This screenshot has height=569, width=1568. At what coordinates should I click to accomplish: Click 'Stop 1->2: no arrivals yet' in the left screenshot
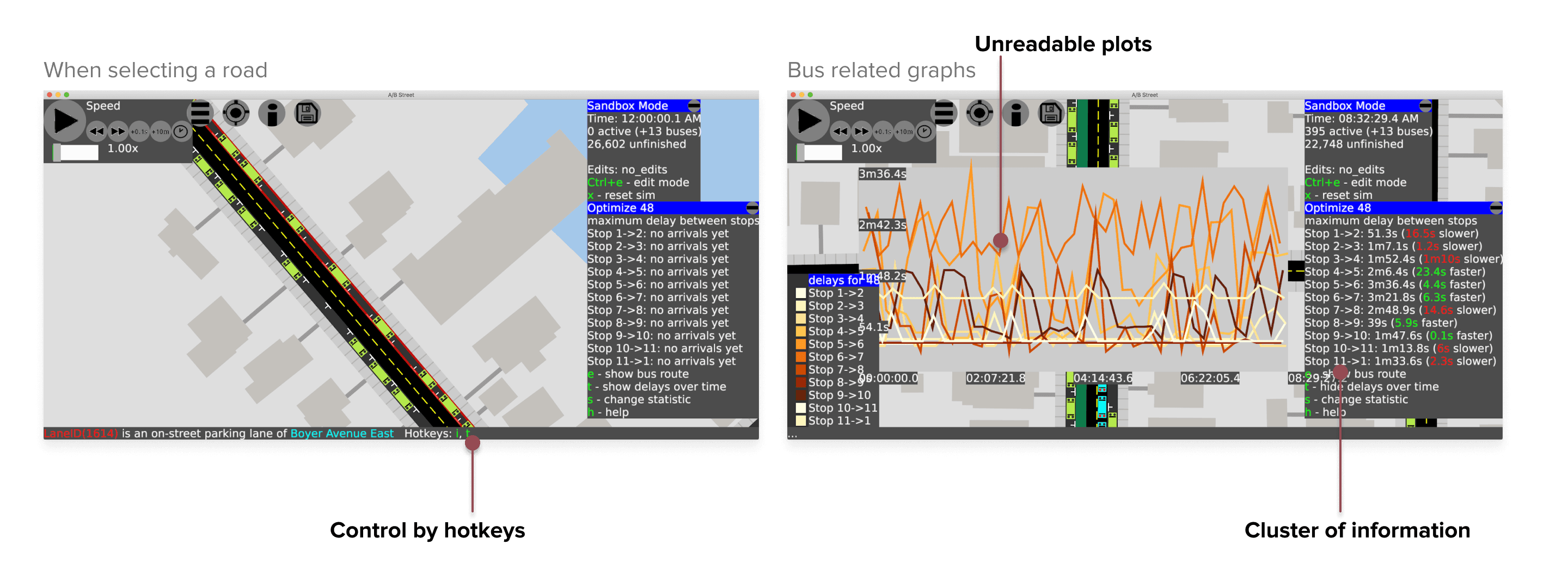[658, 233]
